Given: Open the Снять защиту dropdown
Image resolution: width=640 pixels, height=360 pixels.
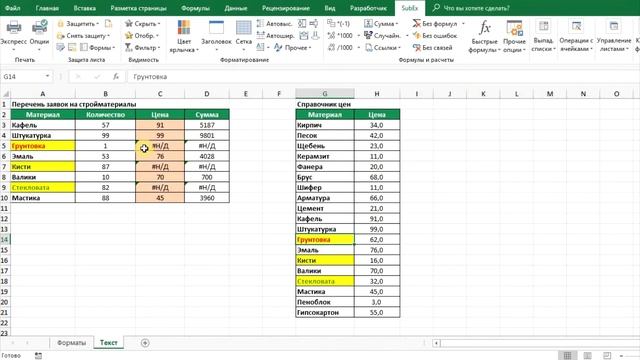Looking at the screenshot, I should pos(84,36).
